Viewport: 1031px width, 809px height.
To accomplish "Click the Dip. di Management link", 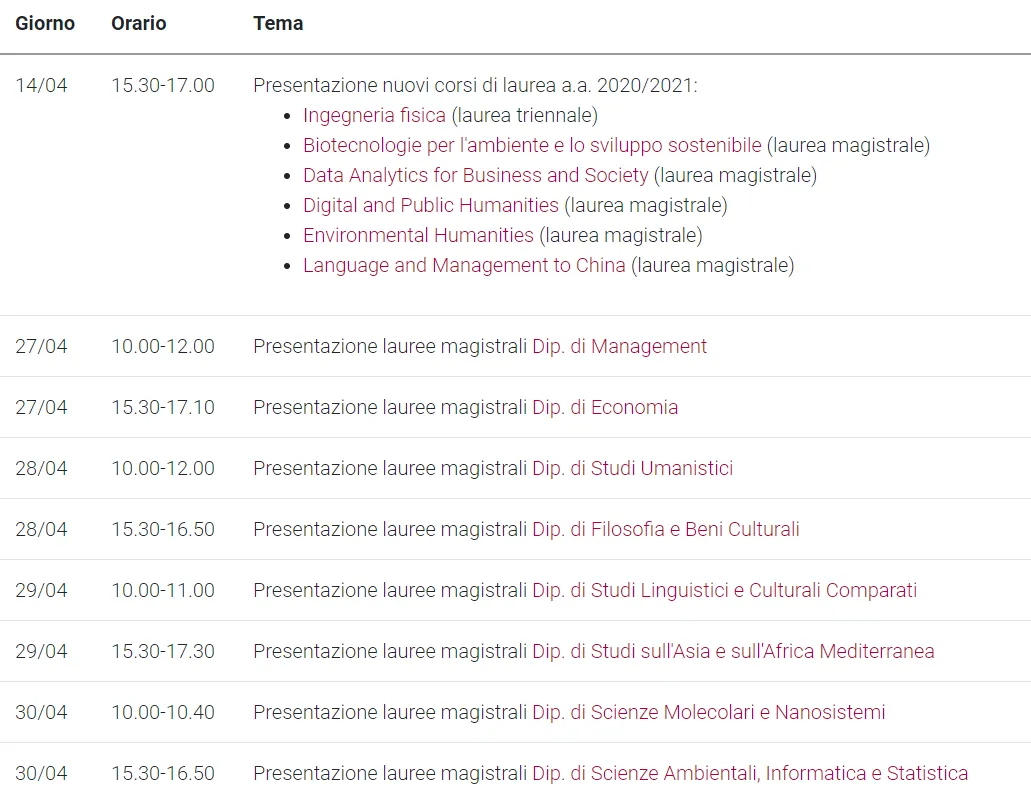I will 619,346.
